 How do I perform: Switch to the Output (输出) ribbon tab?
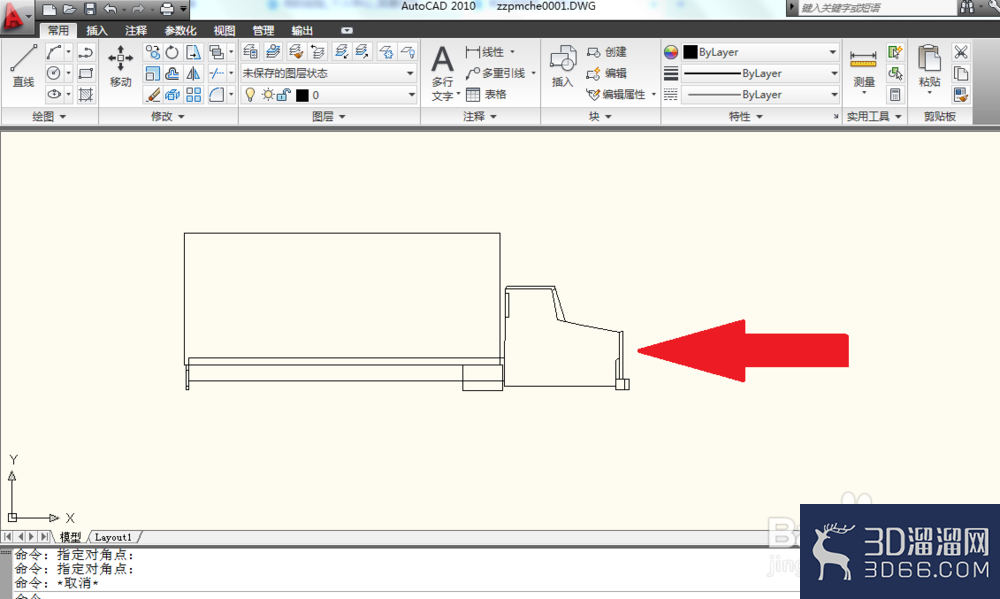302,31
